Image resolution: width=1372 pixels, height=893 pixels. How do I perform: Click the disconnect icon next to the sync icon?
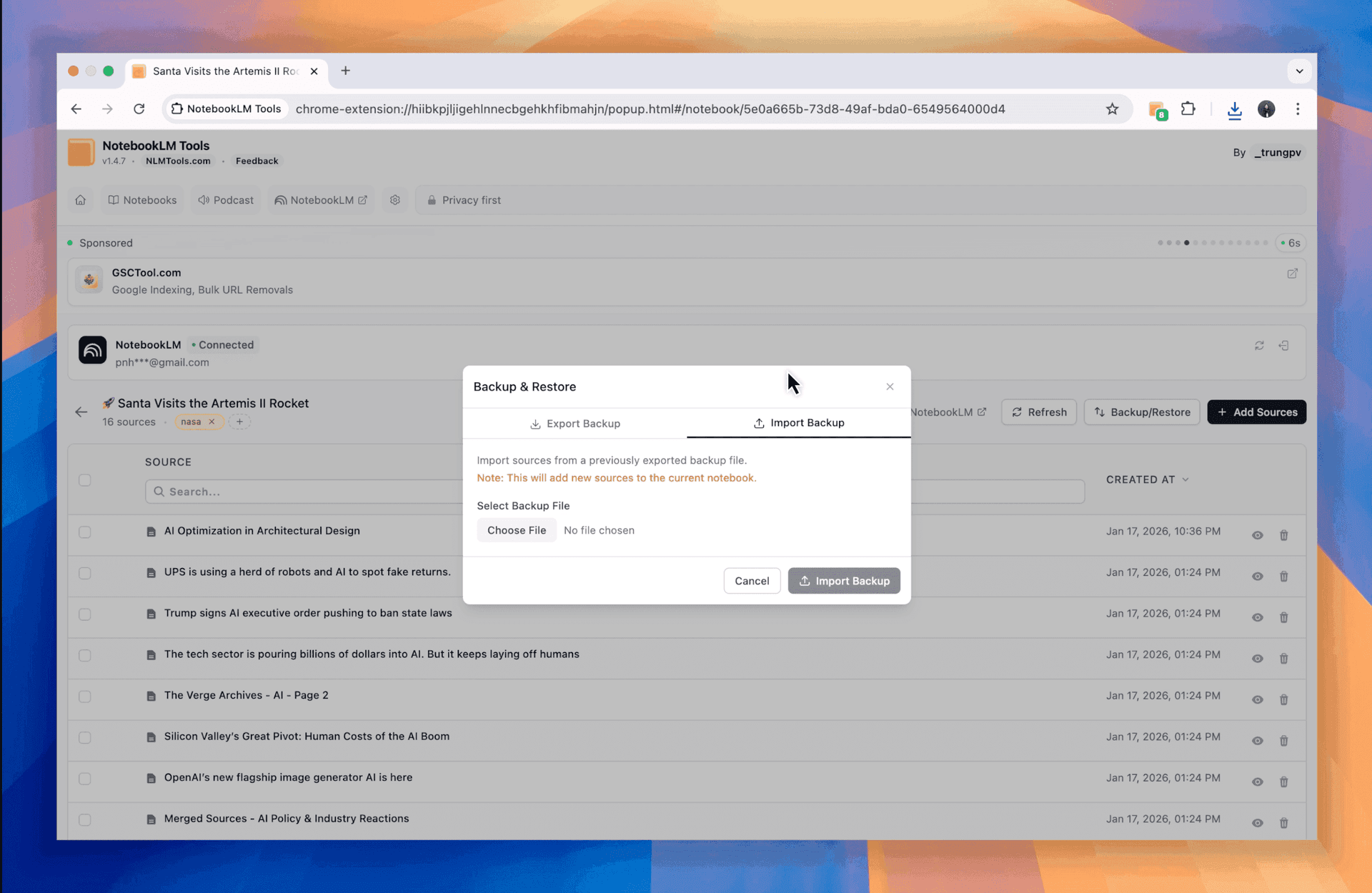pyautogui.click(x=1284, y=346)
